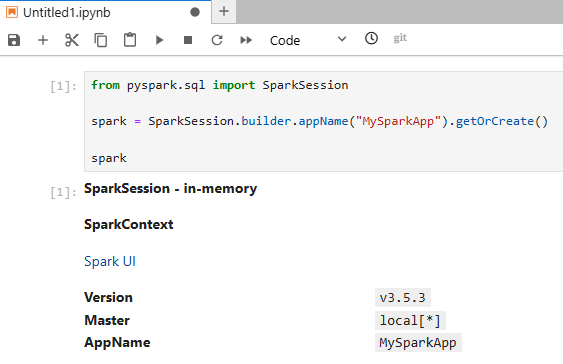This screenshot has width=563, height=364.
Task: Close Untitled1.ipynb via unsaved dot indicator
Action: (195, 12)
